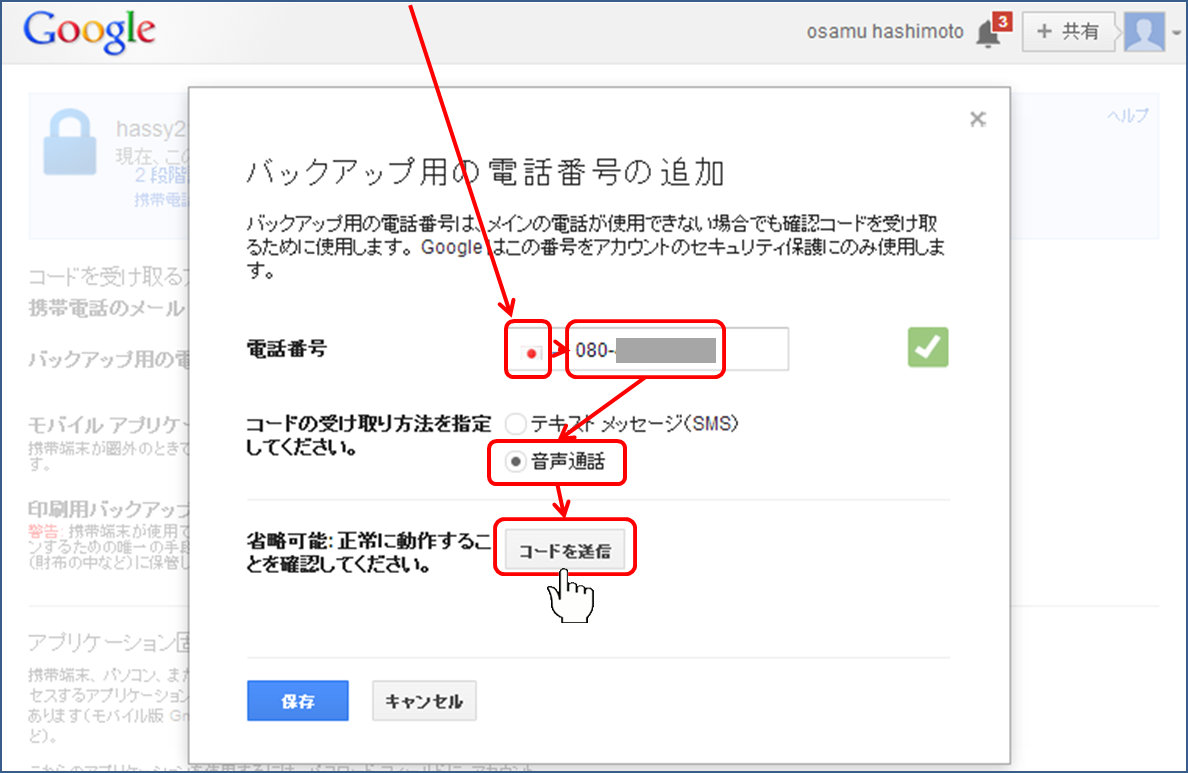Open the ヘルプ link
The width and height of the screenshot is (1188, 773).
click(1127, 116)
